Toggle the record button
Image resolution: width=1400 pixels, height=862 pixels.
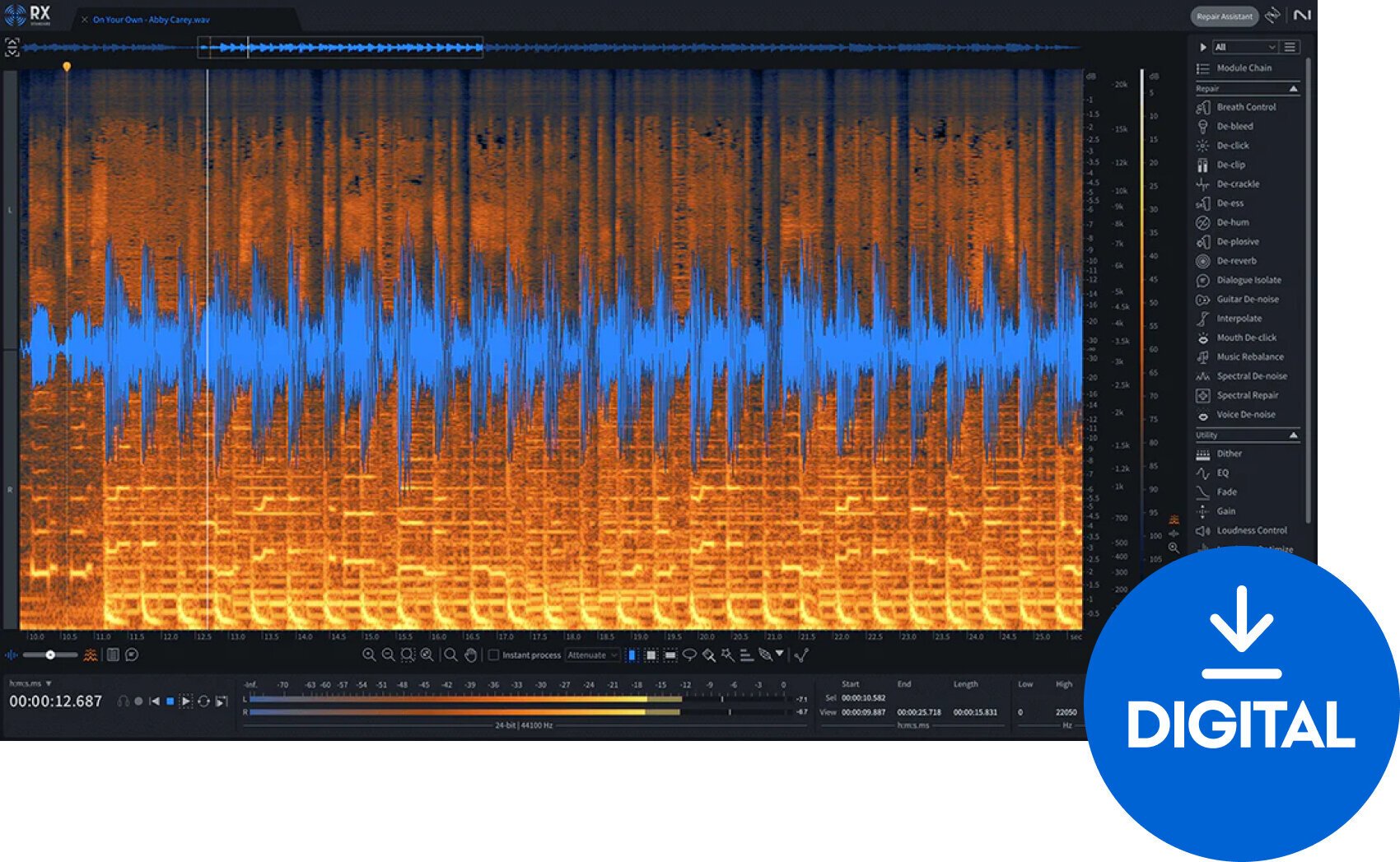coord(138,701)
